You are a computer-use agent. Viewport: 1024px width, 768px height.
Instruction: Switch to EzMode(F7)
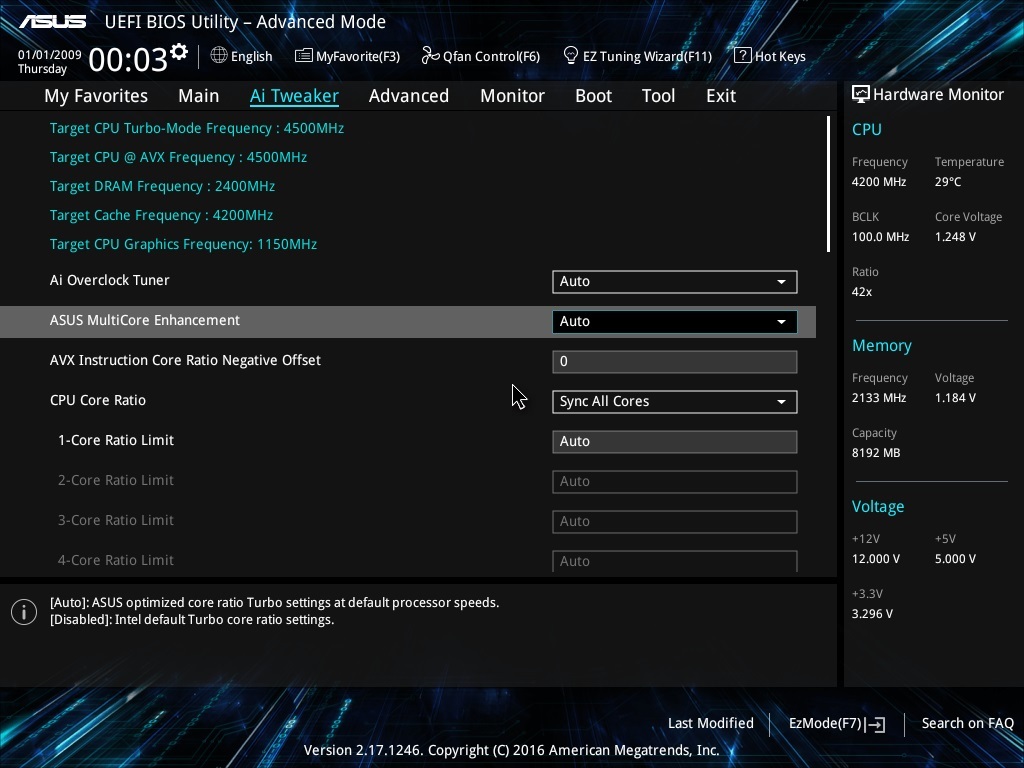[x=836, y=723]
